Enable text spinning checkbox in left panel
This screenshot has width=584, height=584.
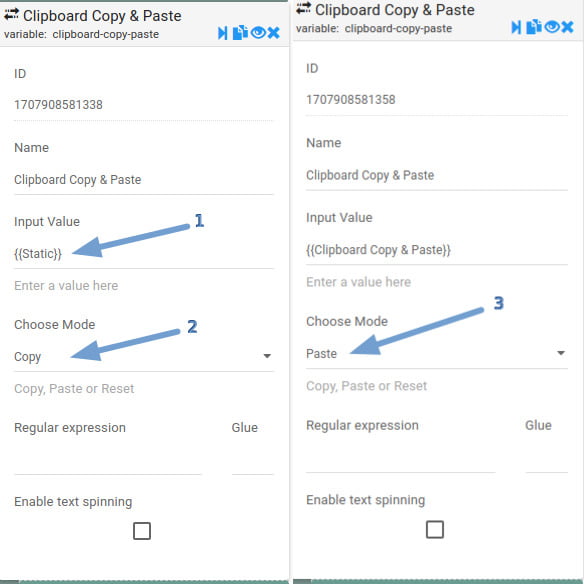(142, 531)
